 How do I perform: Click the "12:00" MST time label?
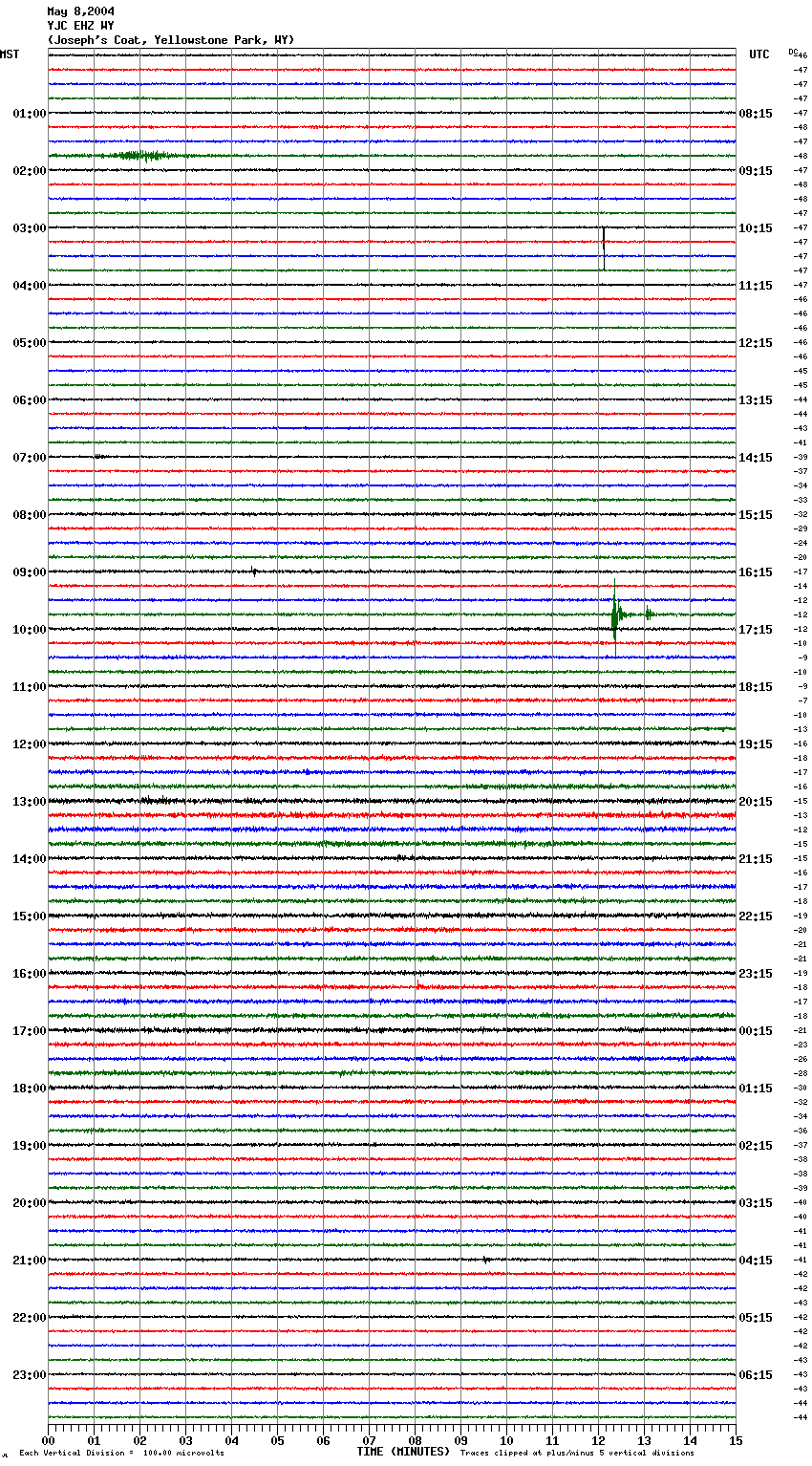(30, 744)
